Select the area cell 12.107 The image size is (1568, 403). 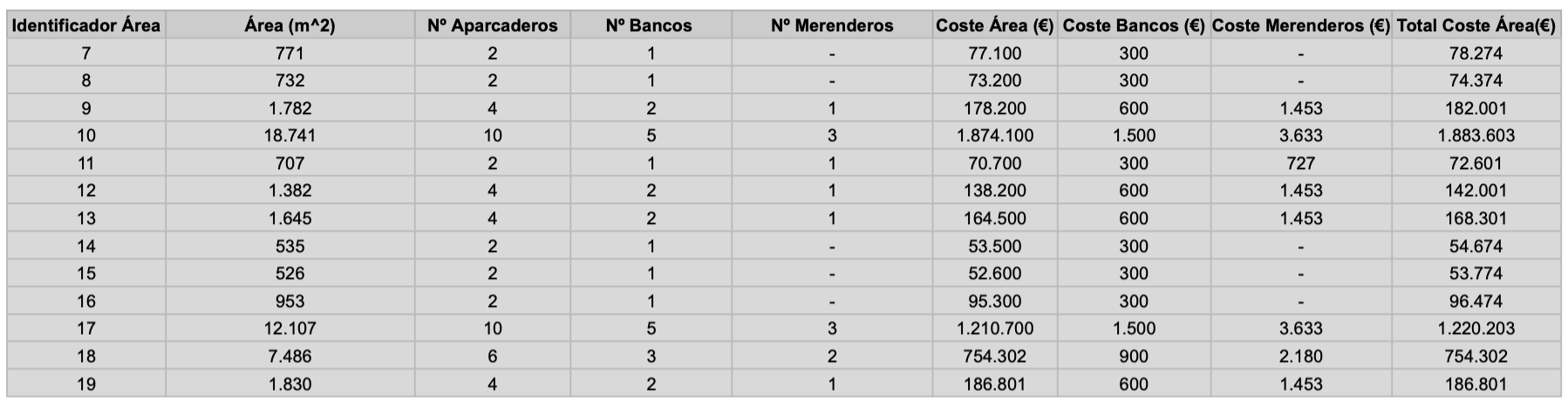[290, 328]
